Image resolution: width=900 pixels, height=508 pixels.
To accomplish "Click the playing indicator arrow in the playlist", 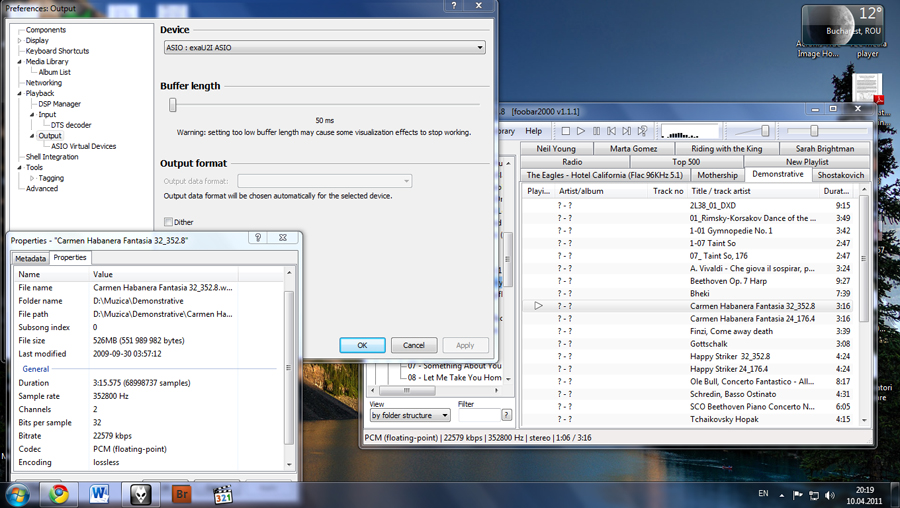I will coord(538,306).
